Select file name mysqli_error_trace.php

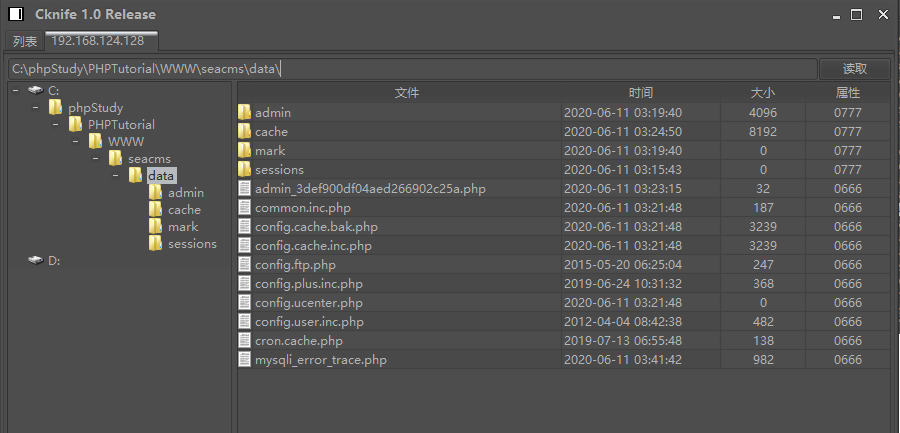321,359
